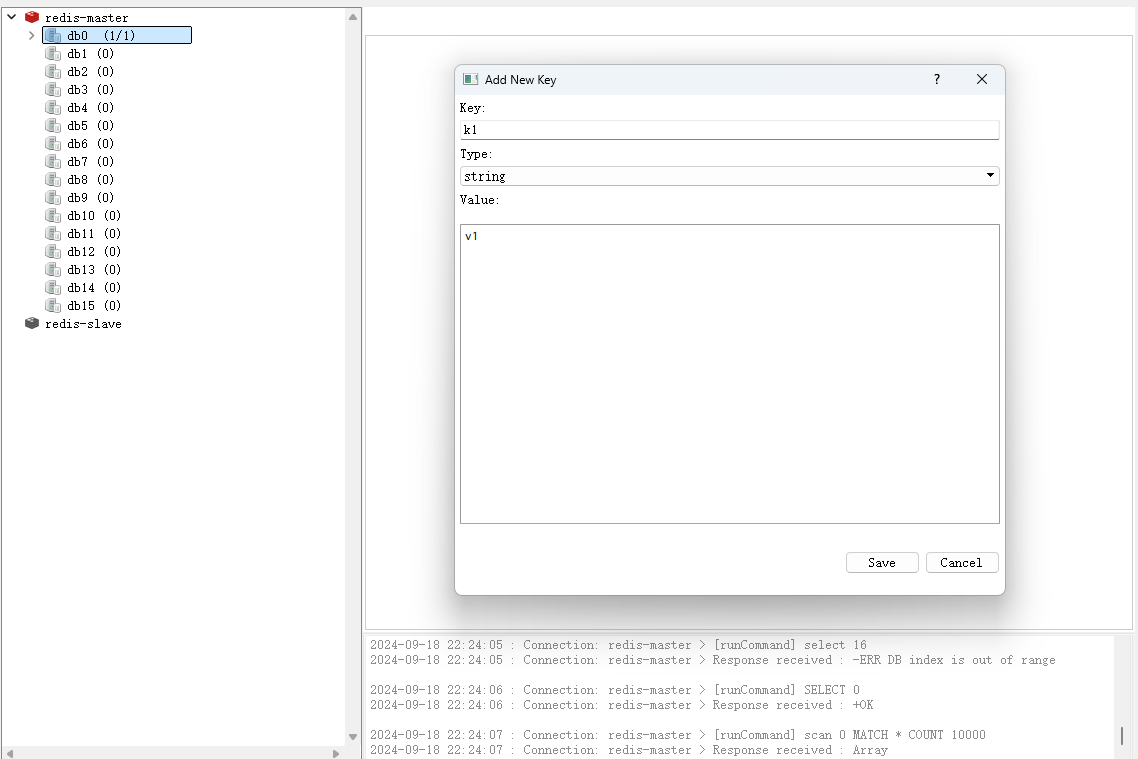Click the Add New Key dialog title icon

(x=470, y=80)
